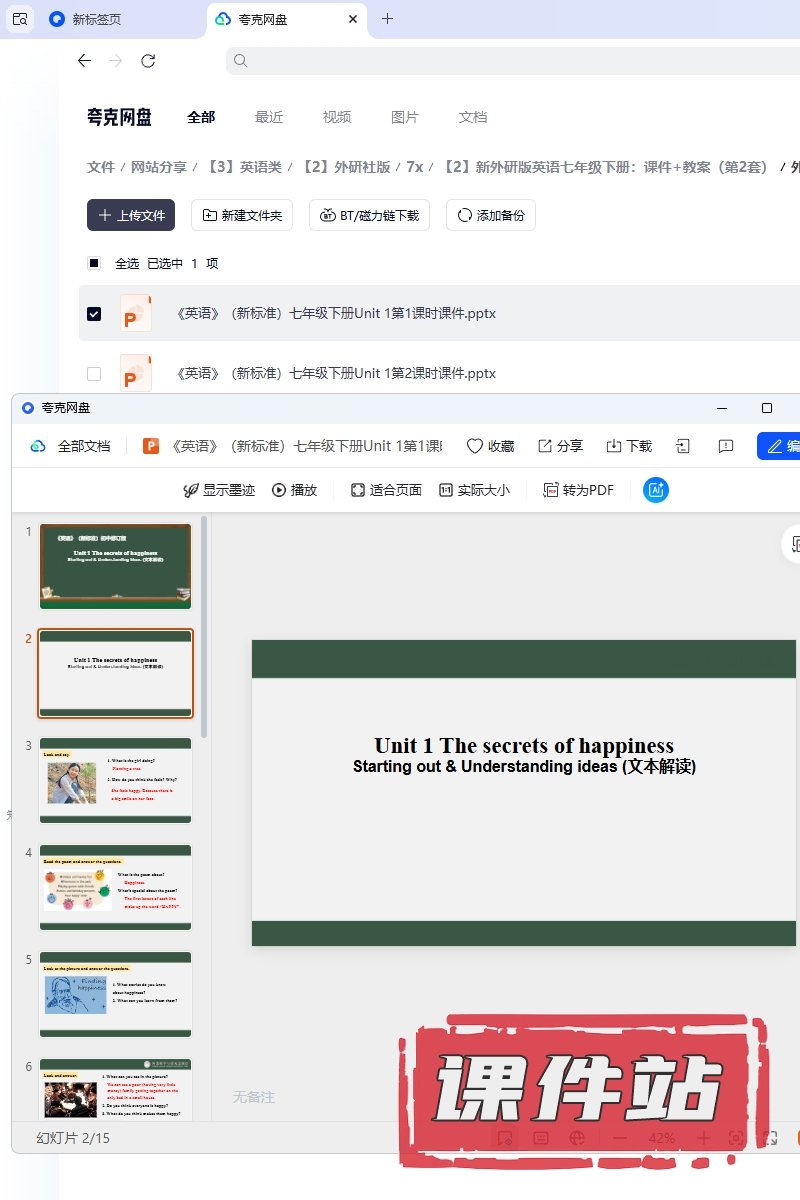
Task: Click the 新建文件夹 button
Action: click(242, 215)
